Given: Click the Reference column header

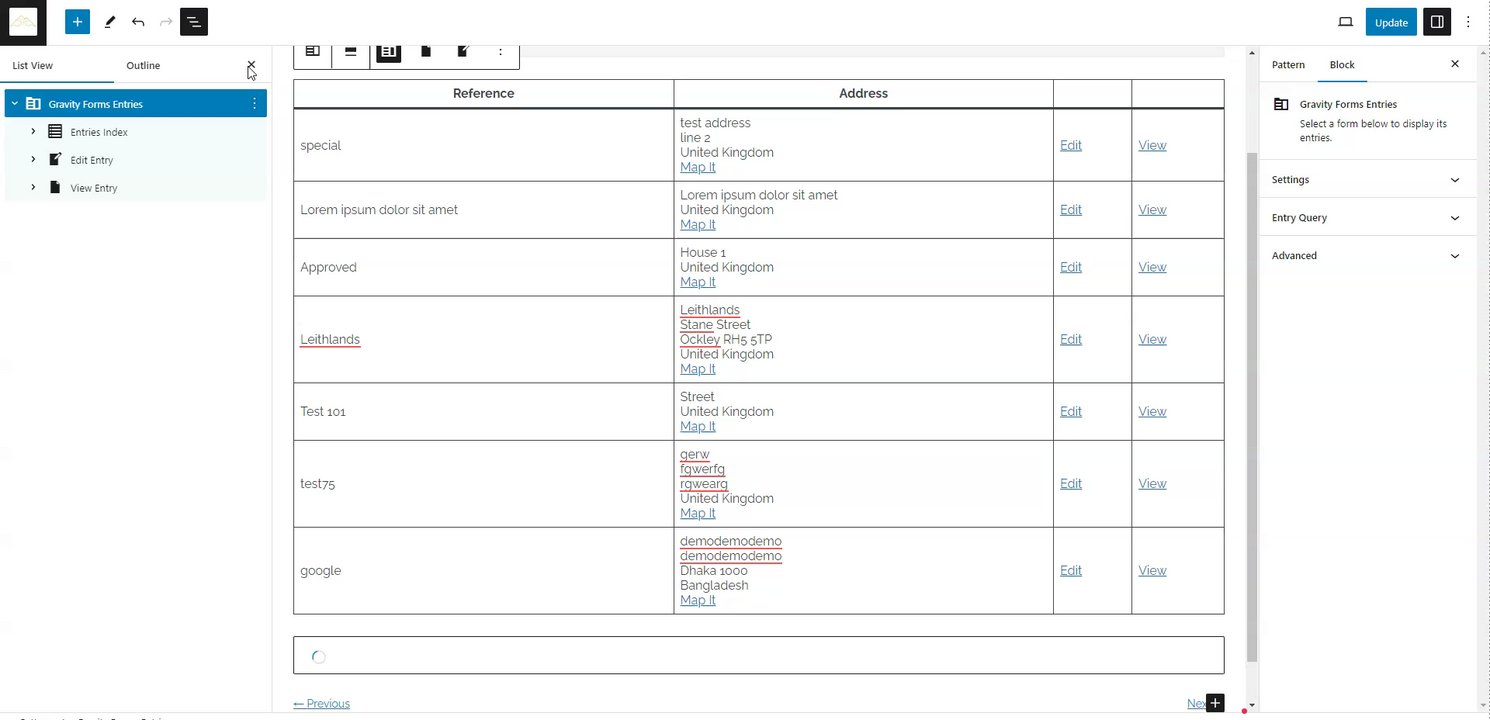Looking at the screenshot, I should (x=483, y=93).
